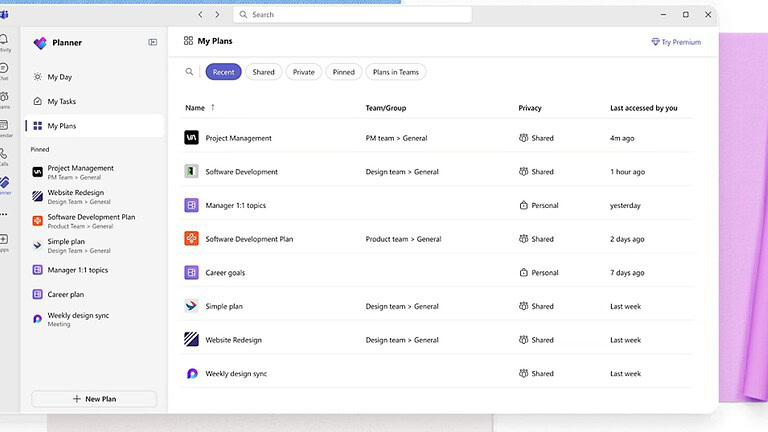Open Software Development row name
The width and height of the screenshot is (768, 432).
click(241, 172)
